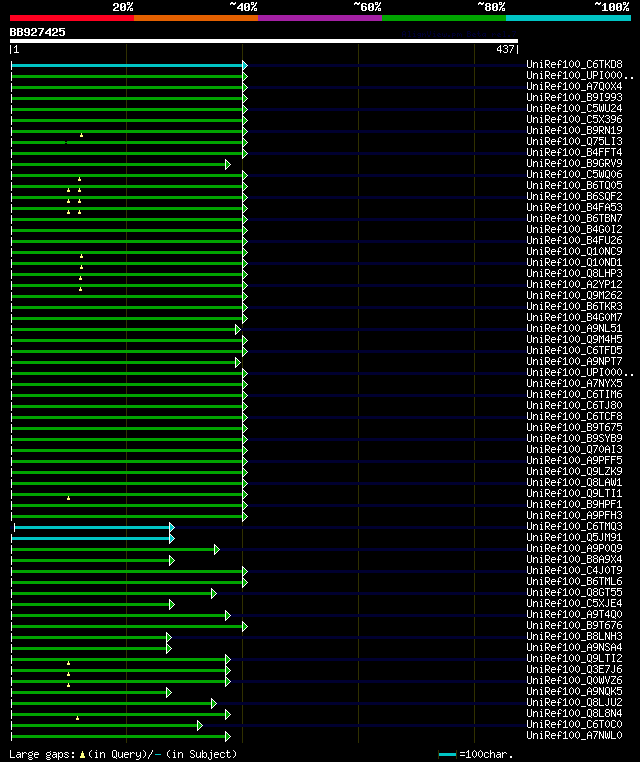
Task: Click the cyan ~100% identity legend bar
Action: point(568,18)
